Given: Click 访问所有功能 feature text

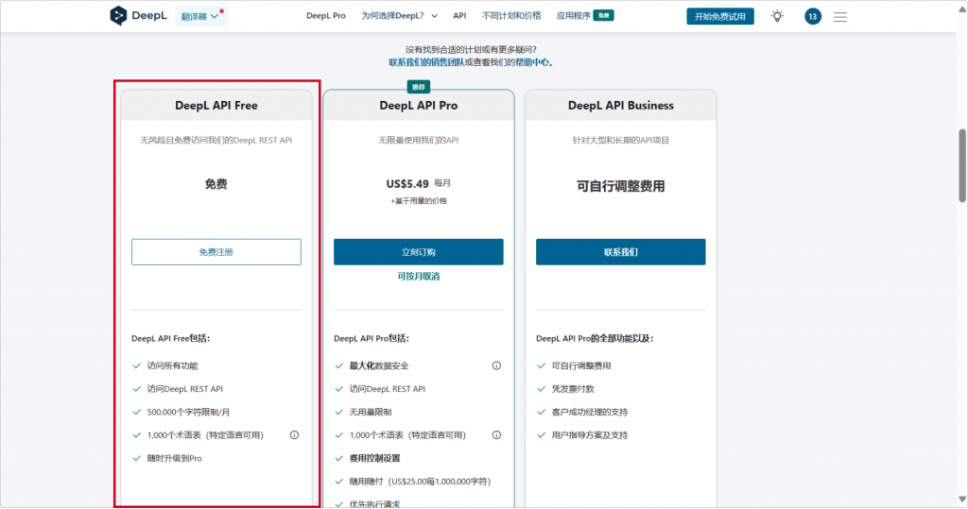Looking at the screenshot, I should (172, 366).
